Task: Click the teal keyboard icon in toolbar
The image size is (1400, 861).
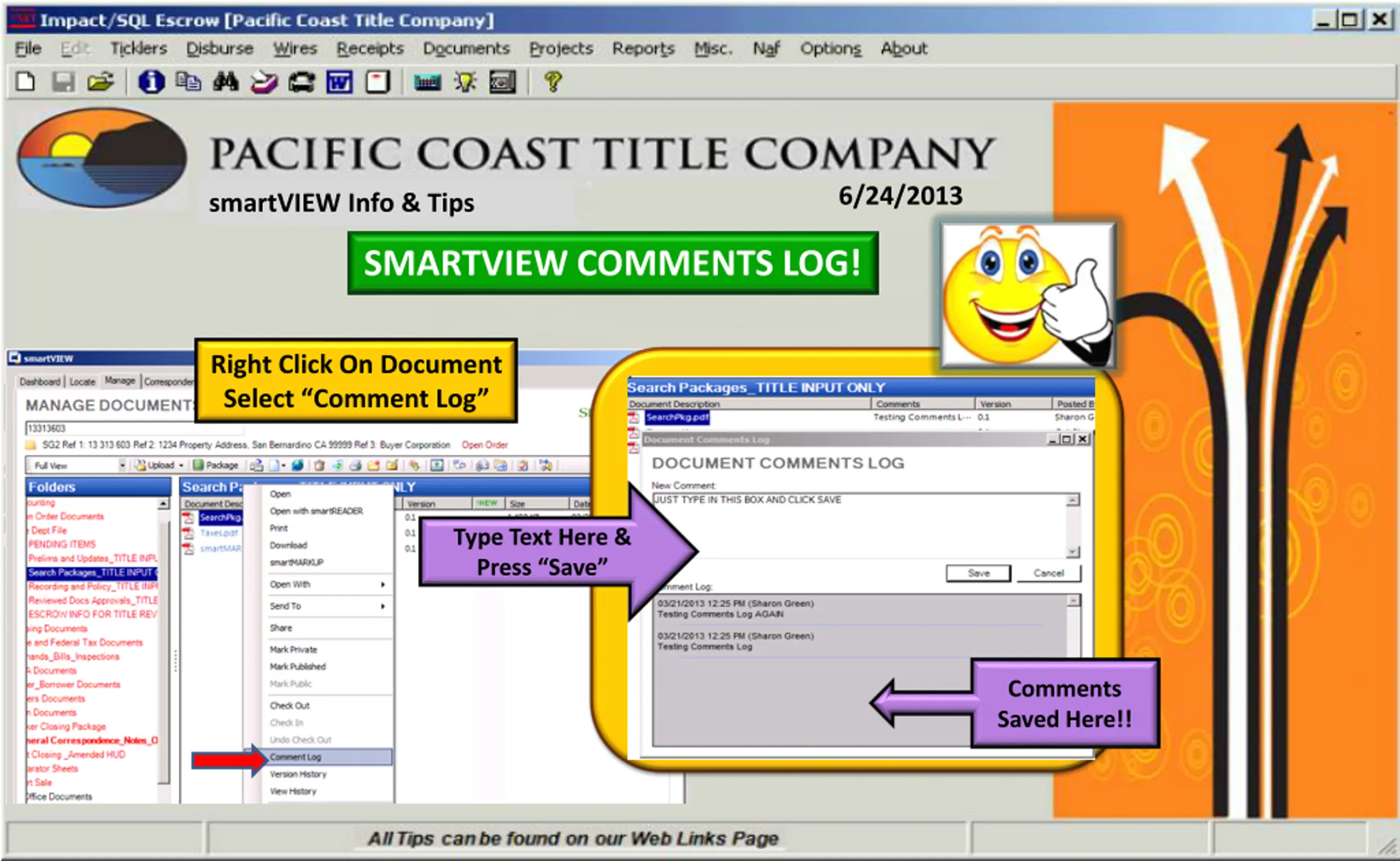Action: coord(427,83)
